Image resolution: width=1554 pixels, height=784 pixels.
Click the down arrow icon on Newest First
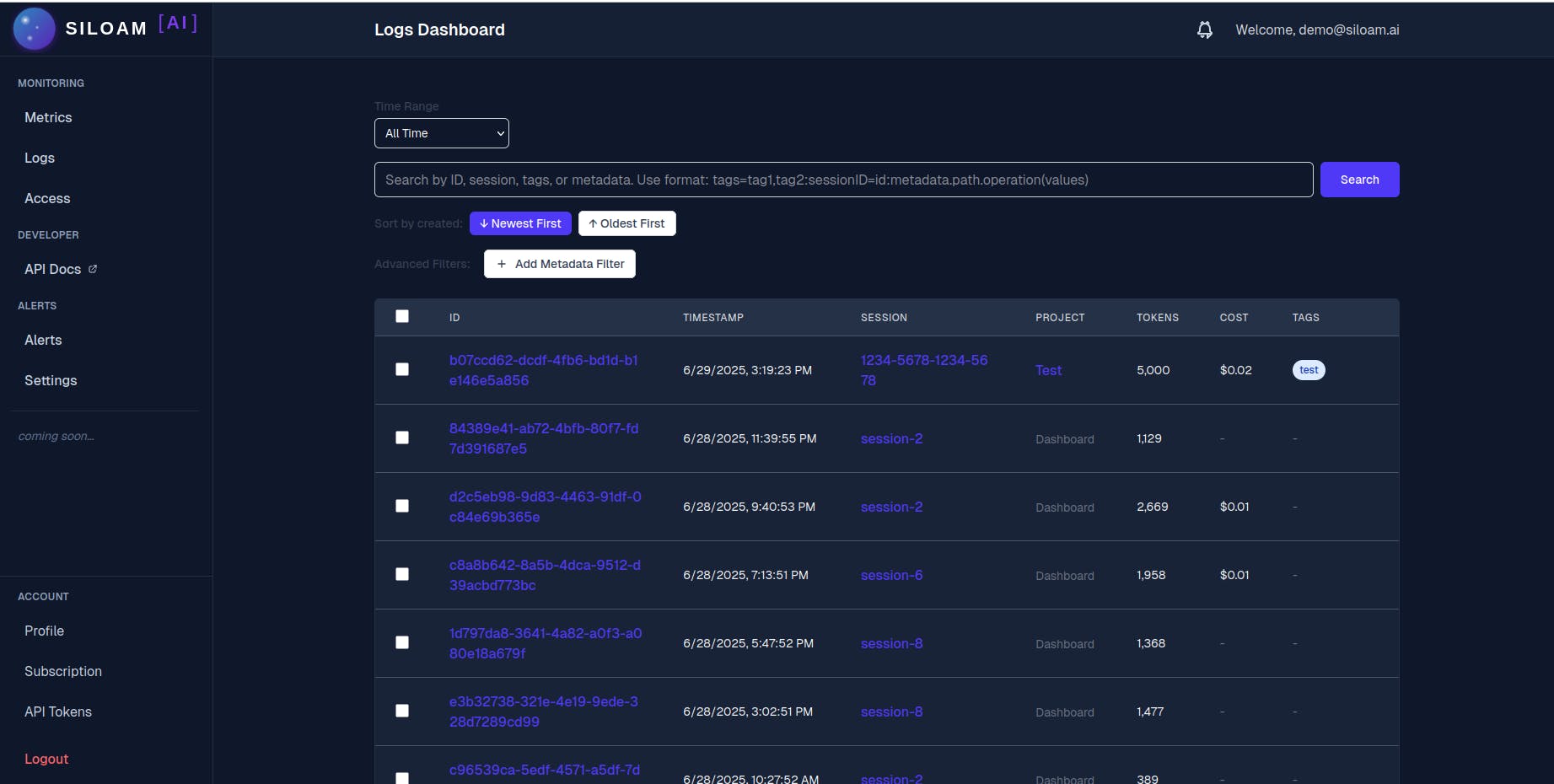[x=484, y=223]
